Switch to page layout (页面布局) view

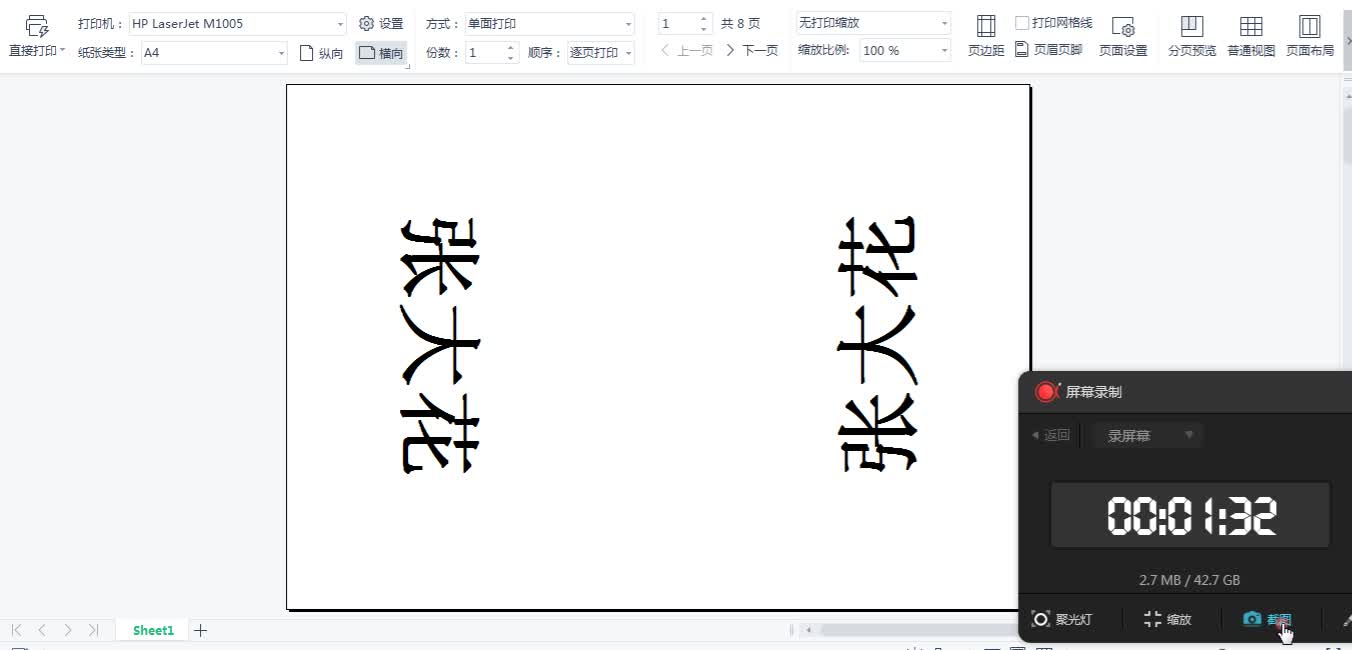pyautogui.click(x=1310, y=36)
